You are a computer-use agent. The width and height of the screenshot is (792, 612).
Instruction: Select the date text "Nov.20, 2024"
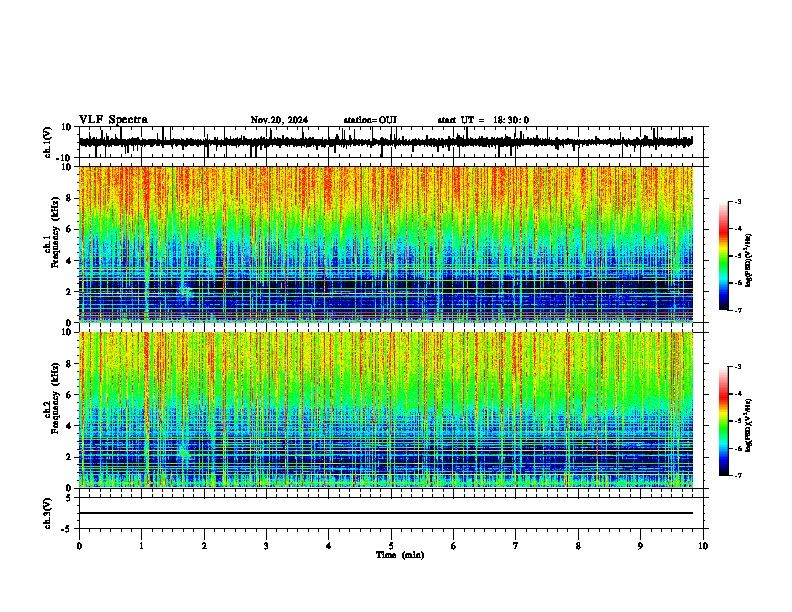[x=279, y=120]
